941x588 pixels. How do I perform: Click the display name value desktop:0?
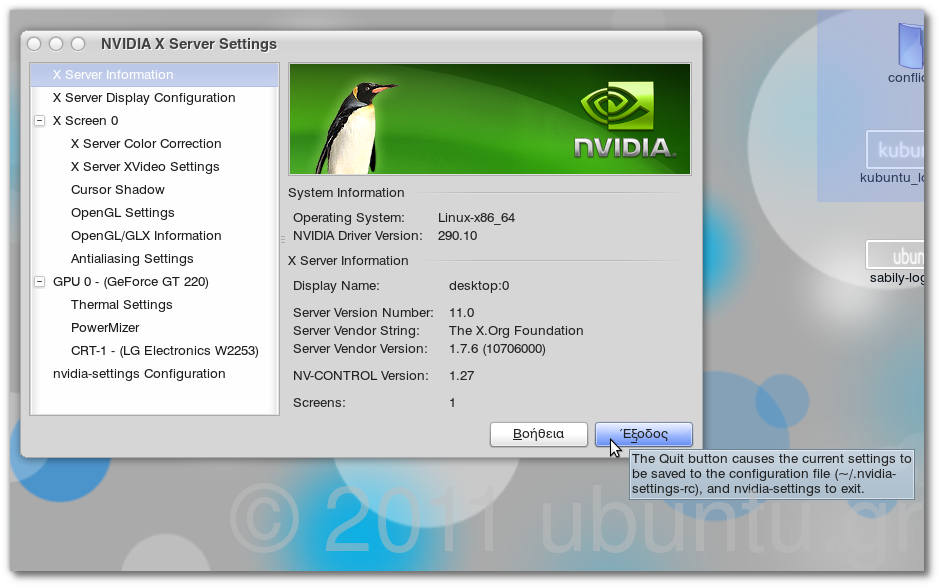click(x=479, y=286)
